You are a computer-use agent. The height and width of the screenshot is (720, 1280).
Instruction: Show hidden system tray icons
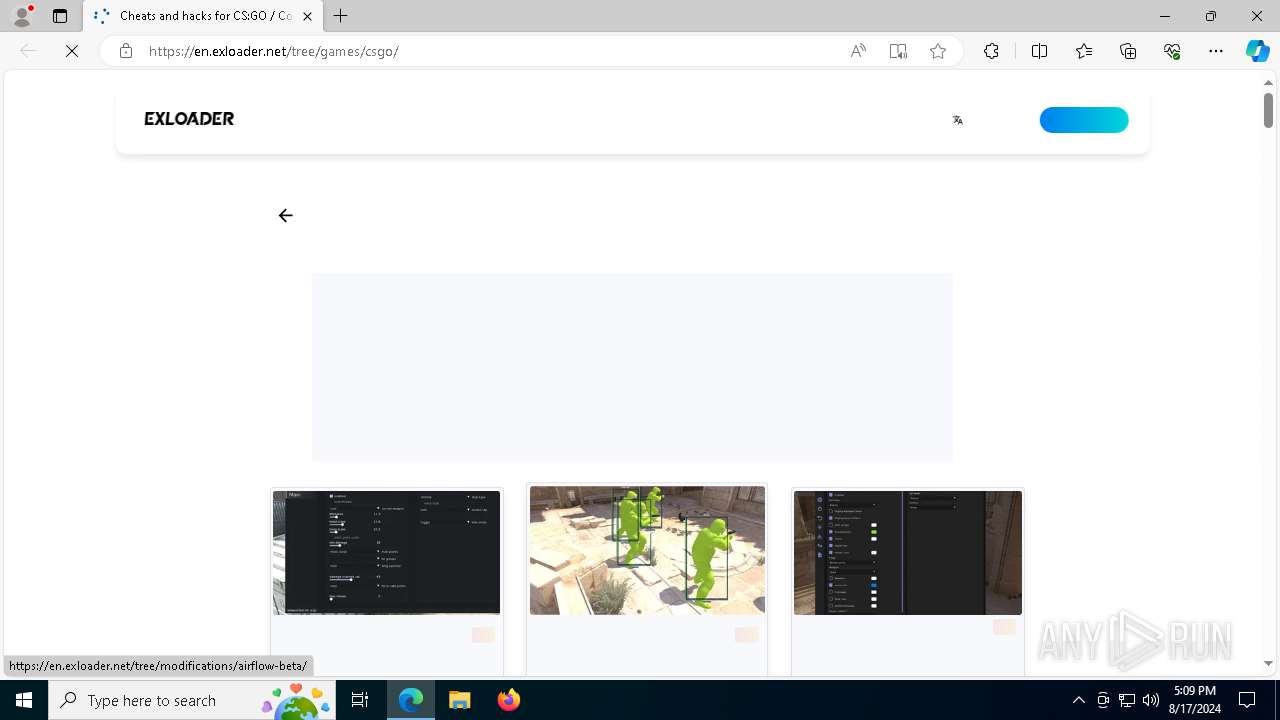[1078, 700]
